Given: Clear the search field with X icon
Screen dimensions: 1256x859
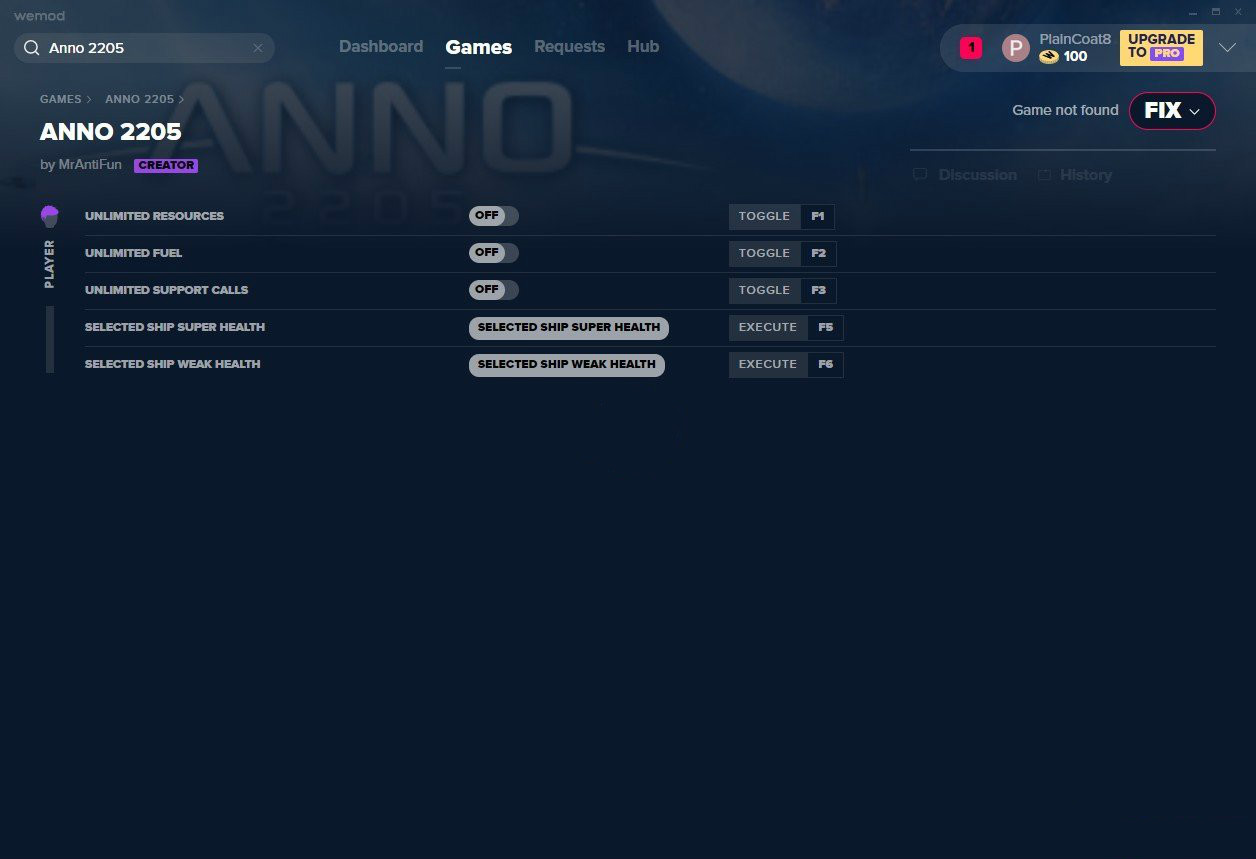Looking at the screenshot, I should pyautogui.click(x=258, y=48).
